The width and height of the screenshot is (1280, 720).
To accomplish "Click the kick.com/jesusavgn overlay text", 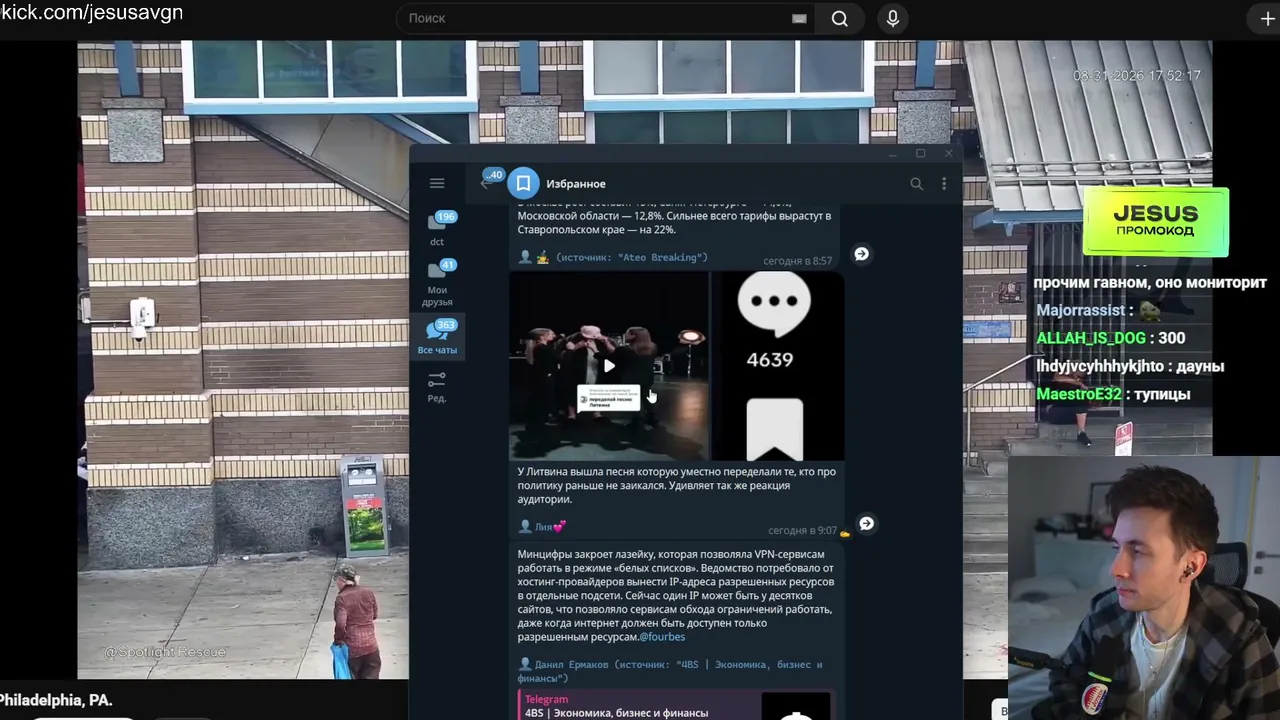I will [92, 12].
